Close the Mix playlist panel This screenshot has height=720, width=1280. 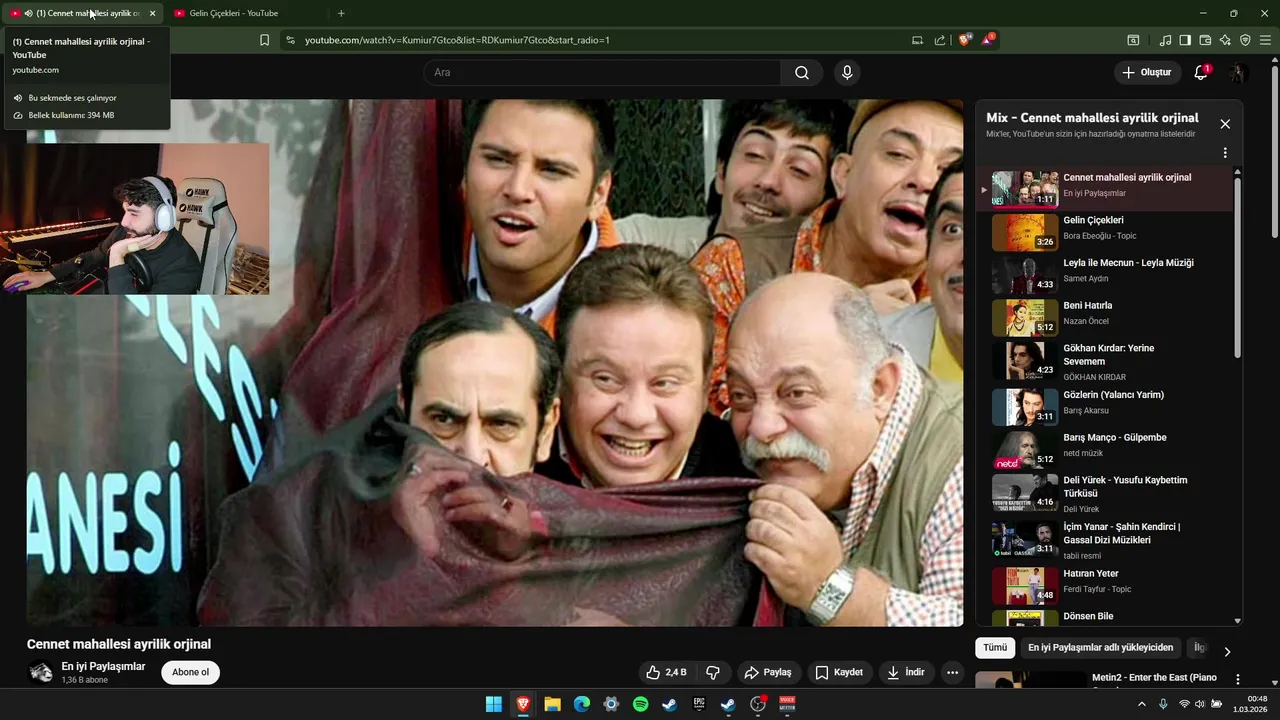pyautogui.click(x=1225, y=124)
